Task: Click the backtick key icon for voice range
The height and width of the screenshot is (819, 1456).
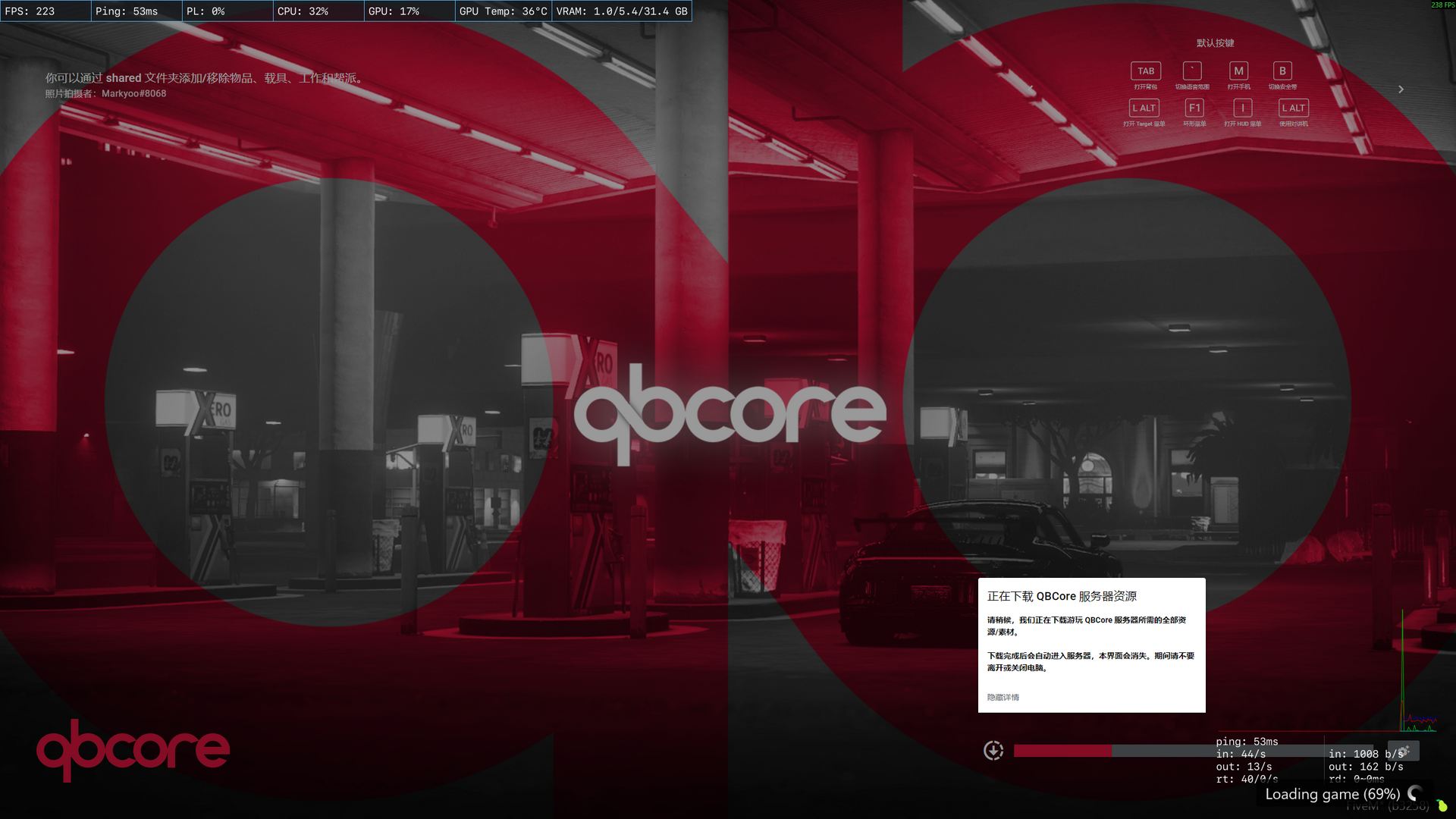Action: 1192,71
